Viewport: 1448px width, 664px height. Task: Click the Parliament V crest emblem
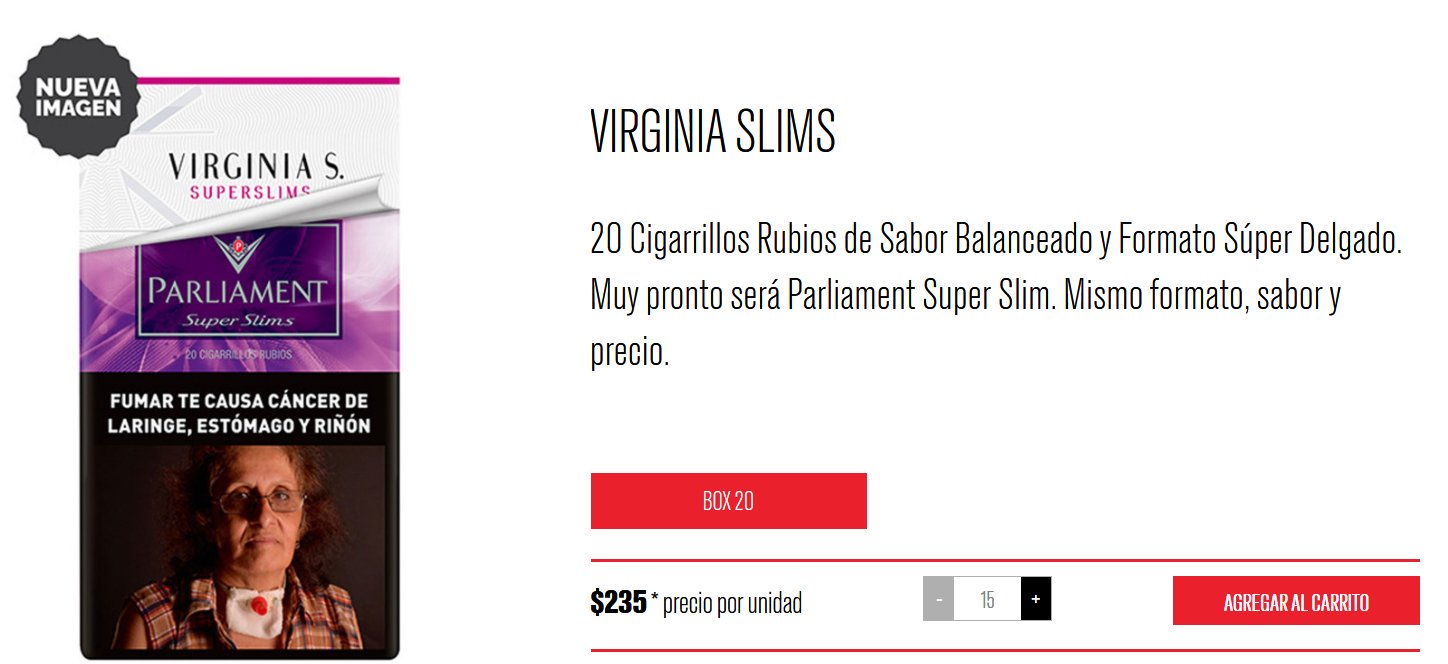(238, 252)
